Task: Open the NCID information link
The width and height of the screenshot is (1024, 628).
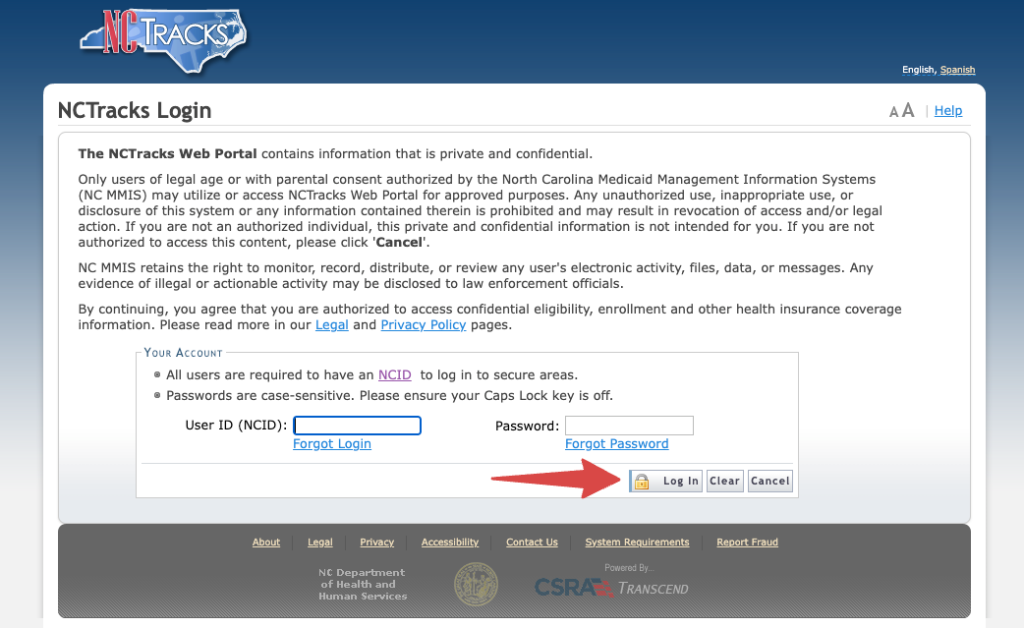Action: pos(393,374)
